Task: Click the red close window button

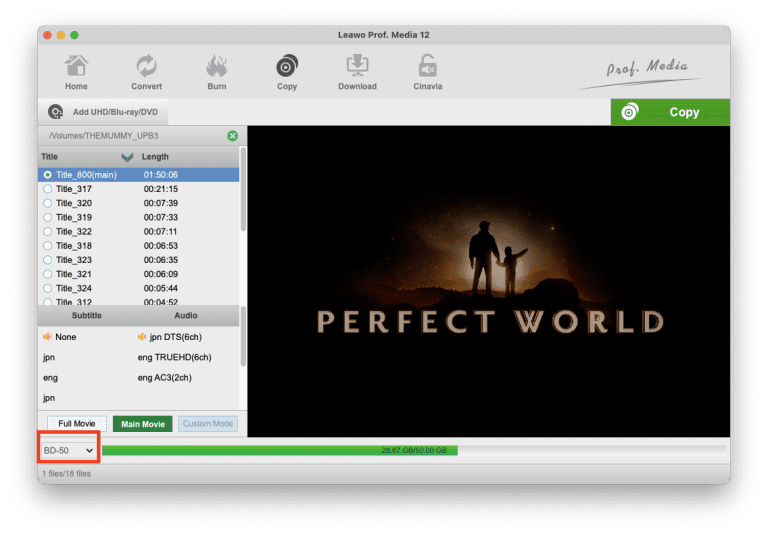Action: click(48, 35)
